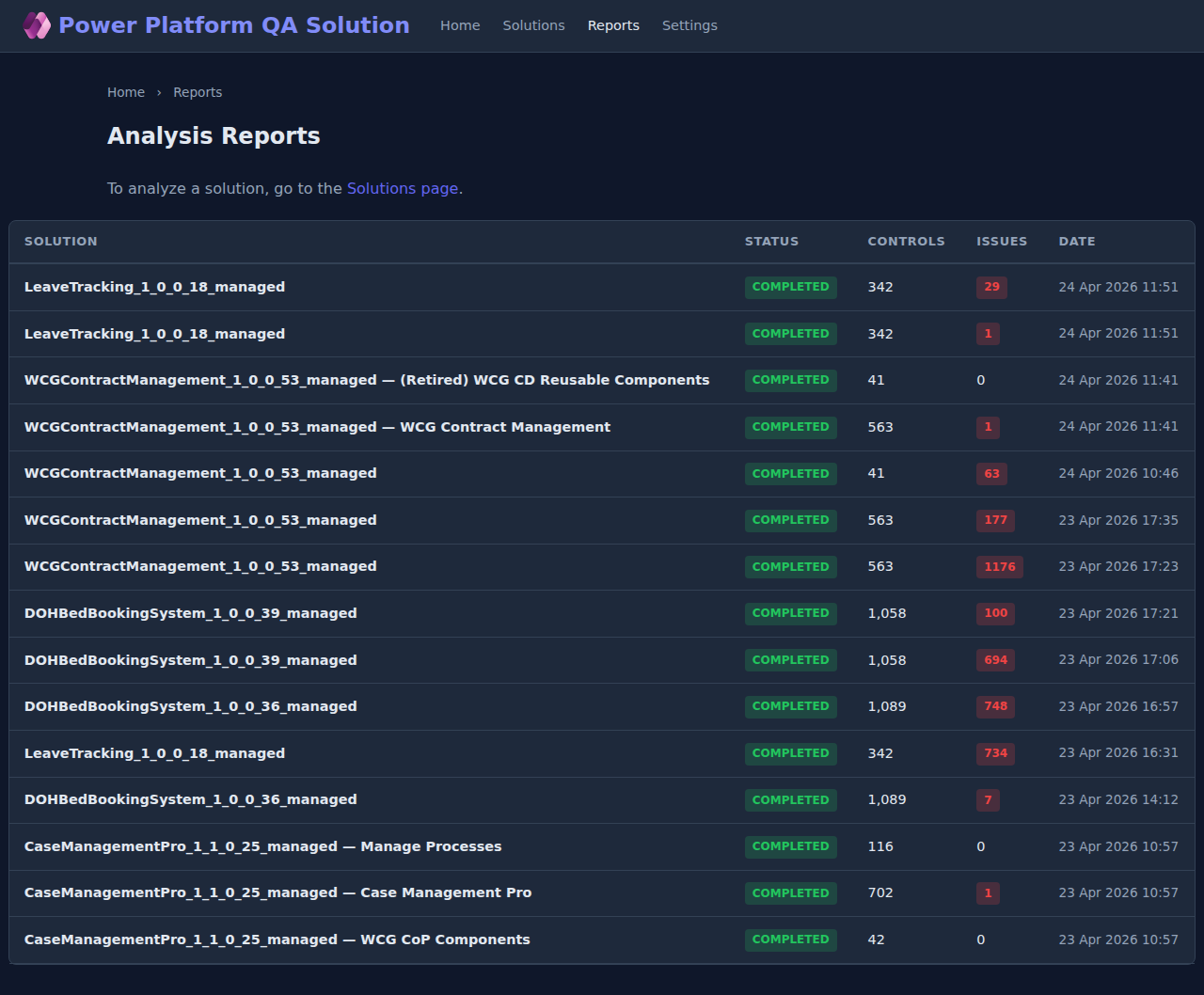Click the STATUS column header

point(771,241)
